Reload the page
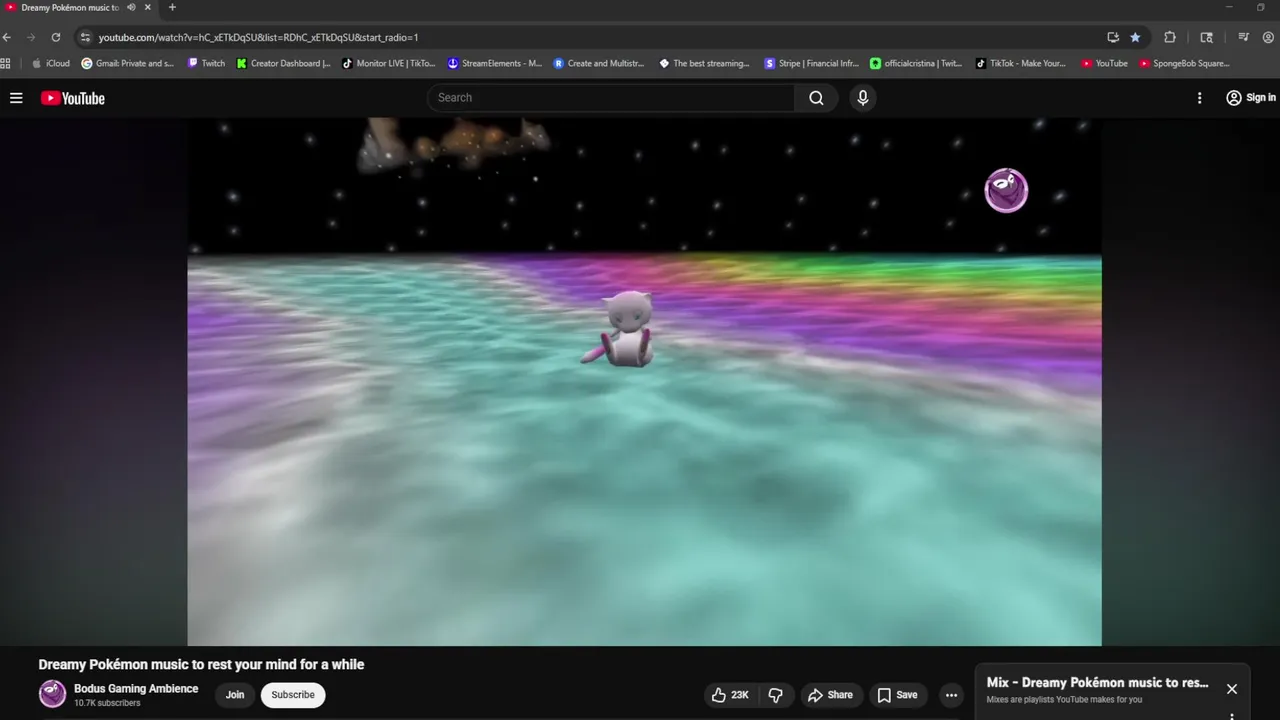Image resolution: width=1280 pixels, height=720 pixels. tap(56, 37)
